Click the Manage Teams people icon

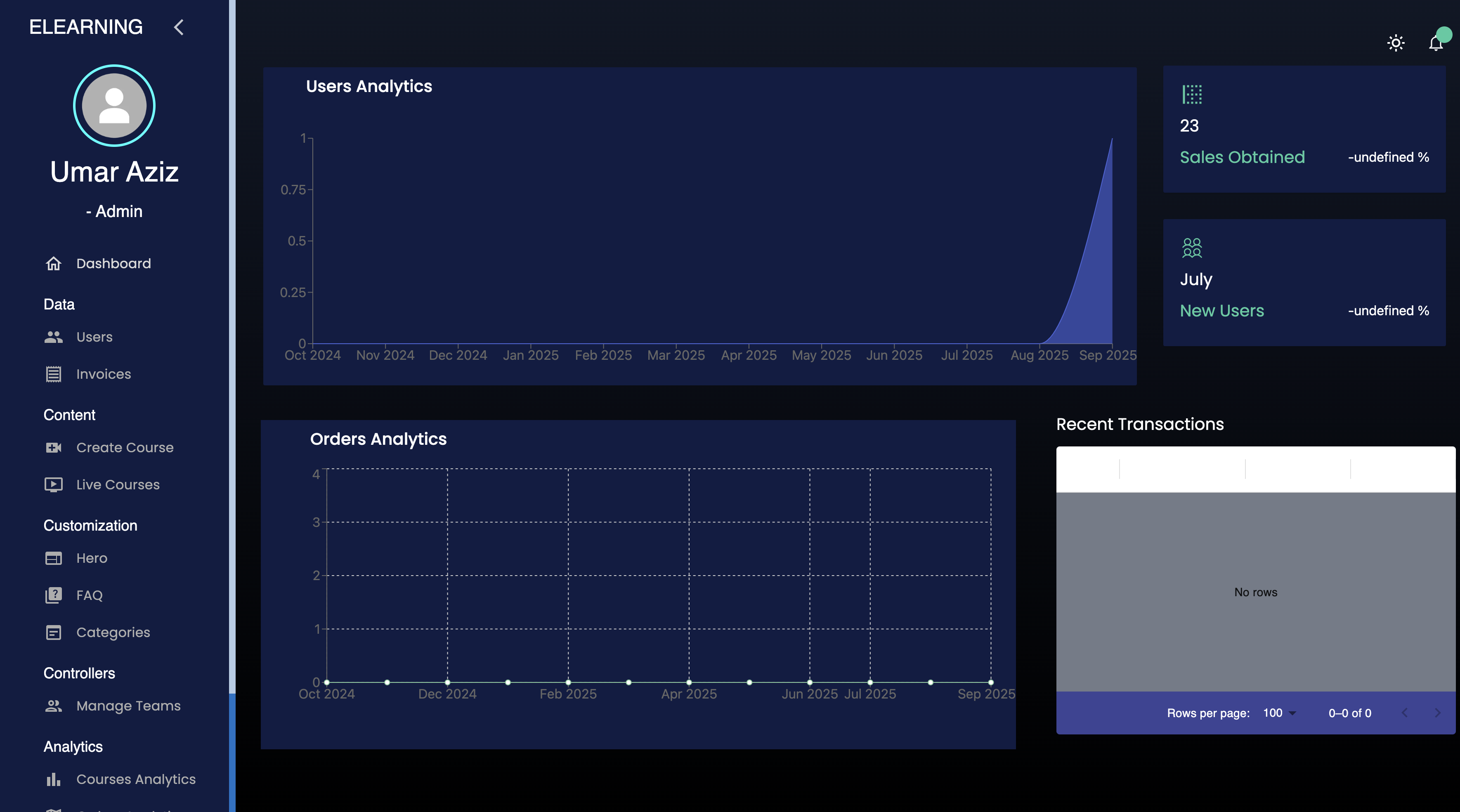pyautogui.click(x=53, y=706)
